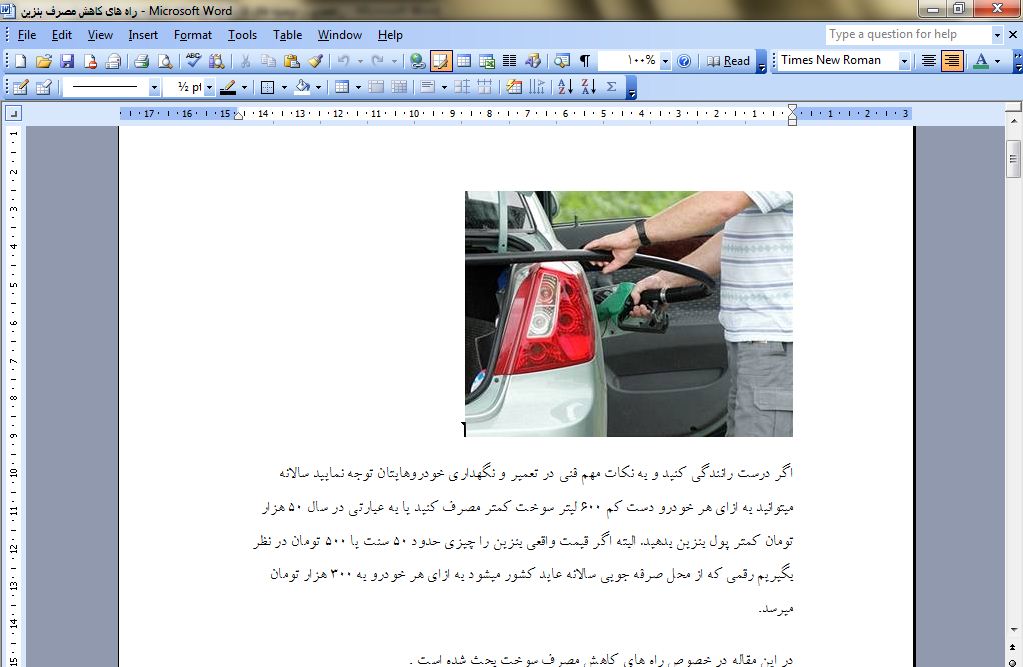
Task: Click the Shading Color paint bucket
Action: coord(303,87)
